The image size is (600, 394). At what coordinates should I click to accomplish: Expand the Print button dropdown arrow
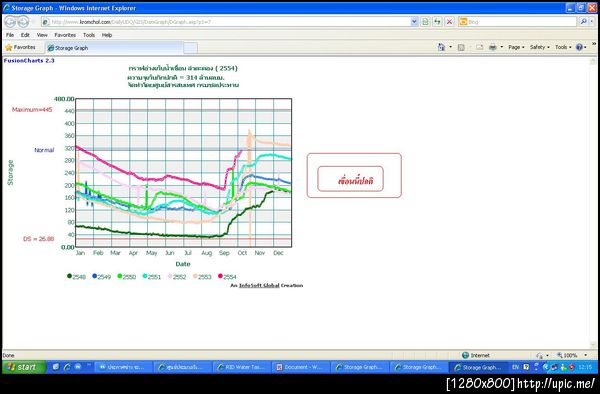[502, 47]
